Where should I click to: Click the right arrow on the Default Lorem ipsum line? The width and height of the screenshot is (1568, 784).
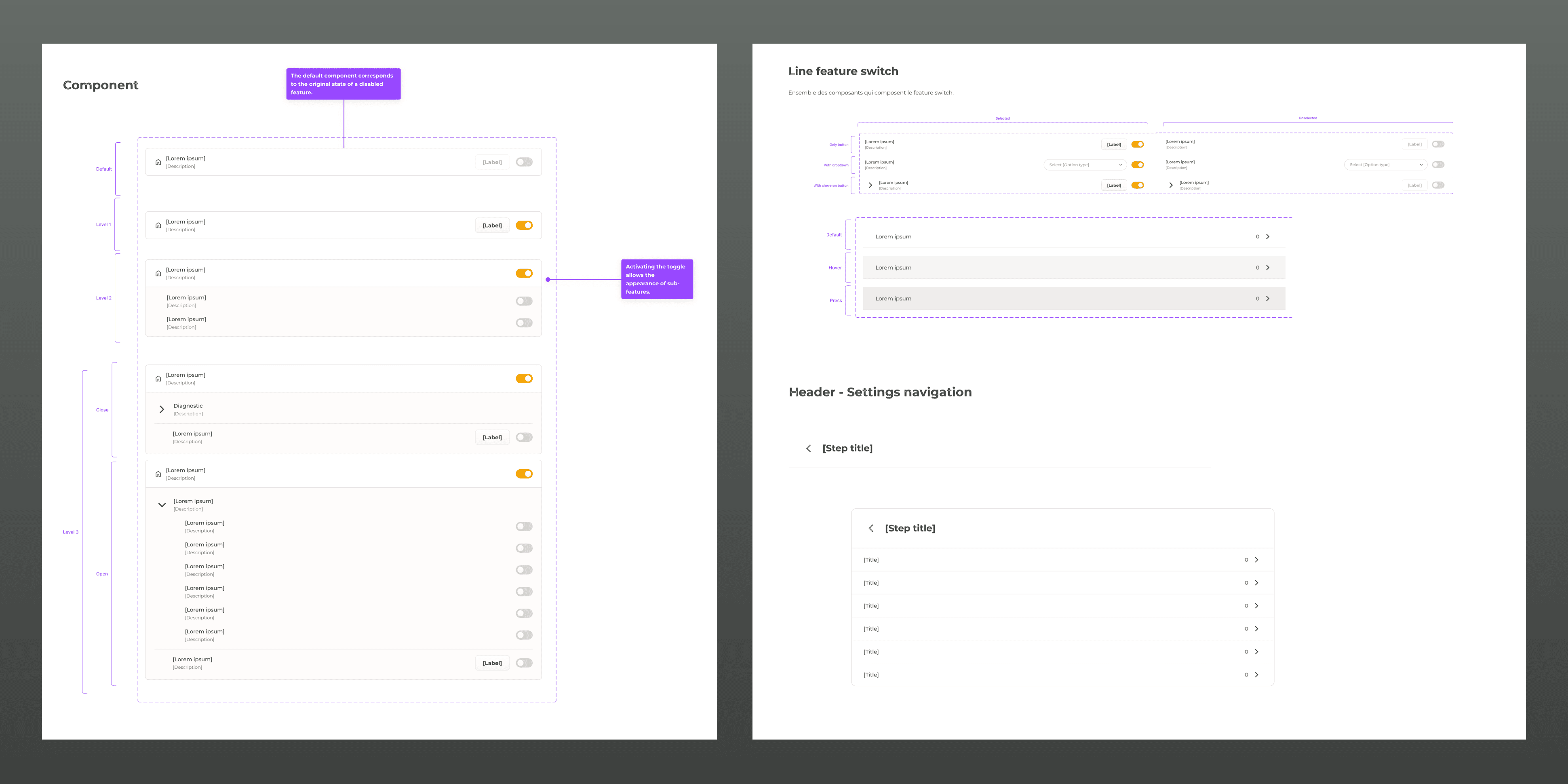1268,237
